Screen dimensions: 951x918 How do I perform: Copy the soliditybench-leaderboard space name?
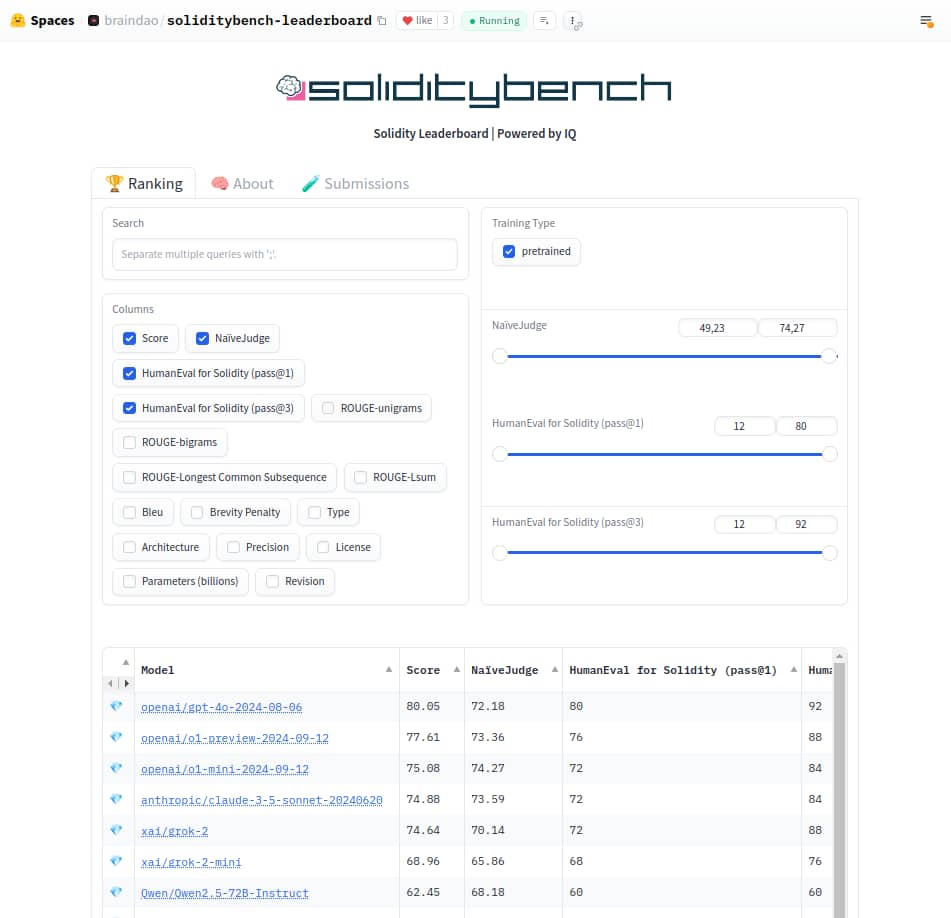381,21
